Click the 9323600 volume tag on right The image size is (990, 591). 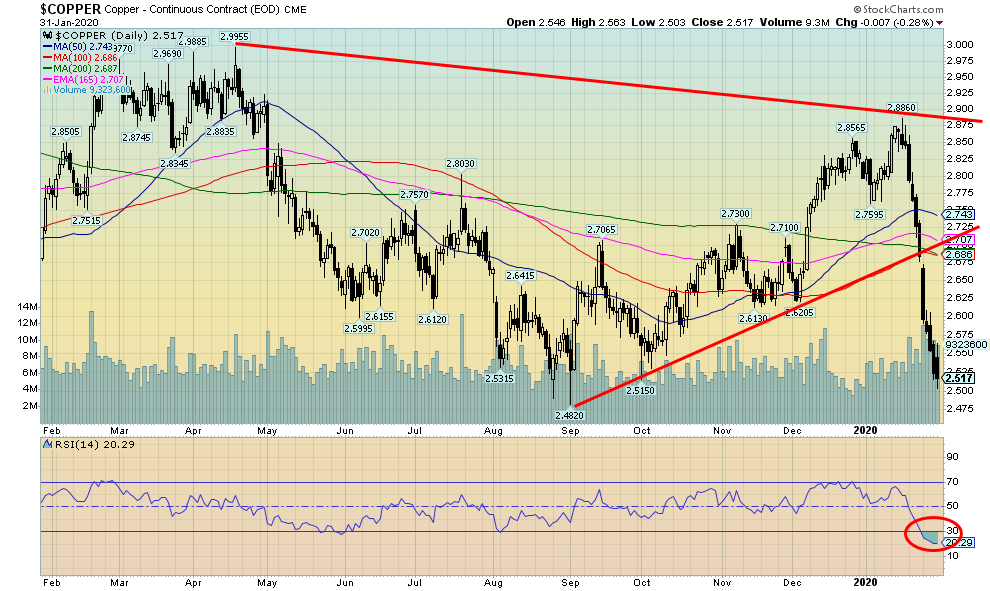964,343
